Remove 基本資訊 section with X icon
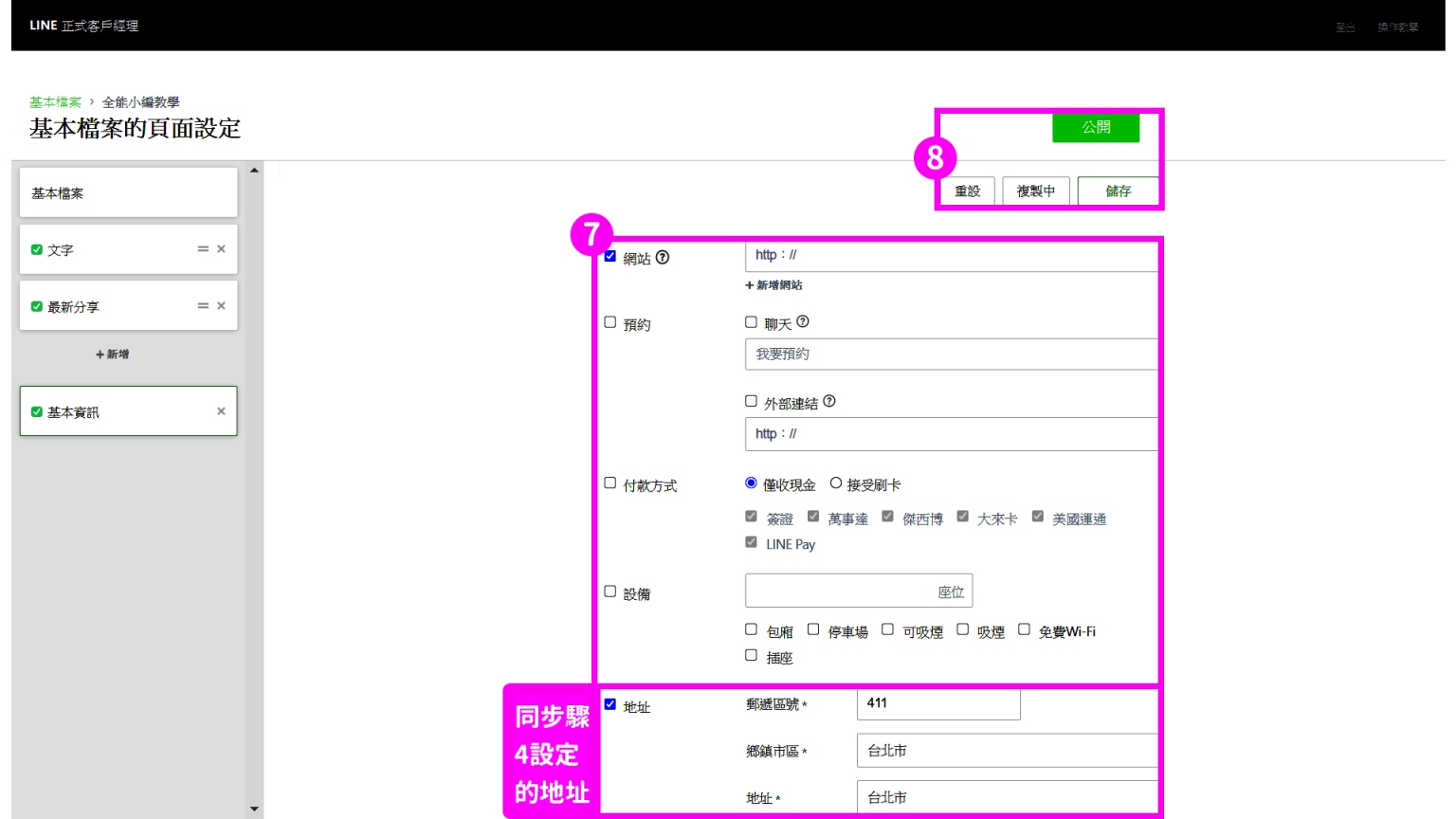This screenshot has height=819, width=1456. [221, 411]
